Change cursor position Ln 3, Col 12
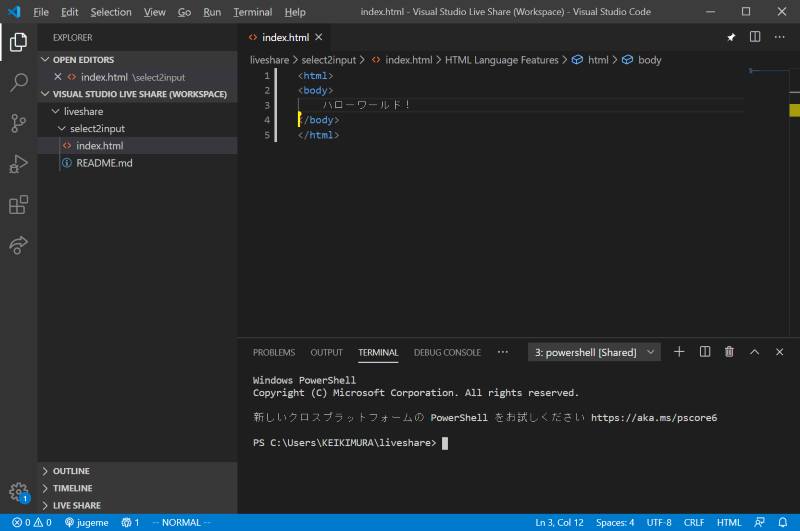The width and height of the screenshot is (800, 531). point(559,522)
